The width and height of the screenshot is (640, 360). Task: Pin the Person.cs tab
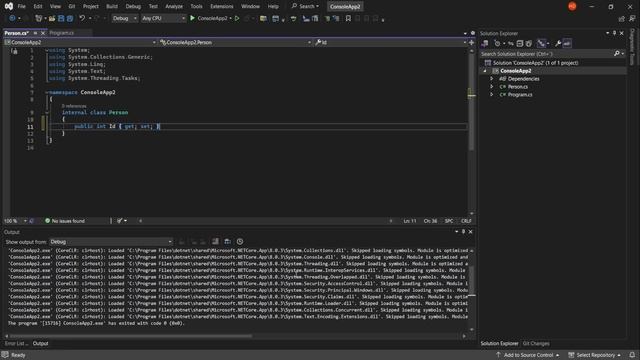[x=36, y=33]
